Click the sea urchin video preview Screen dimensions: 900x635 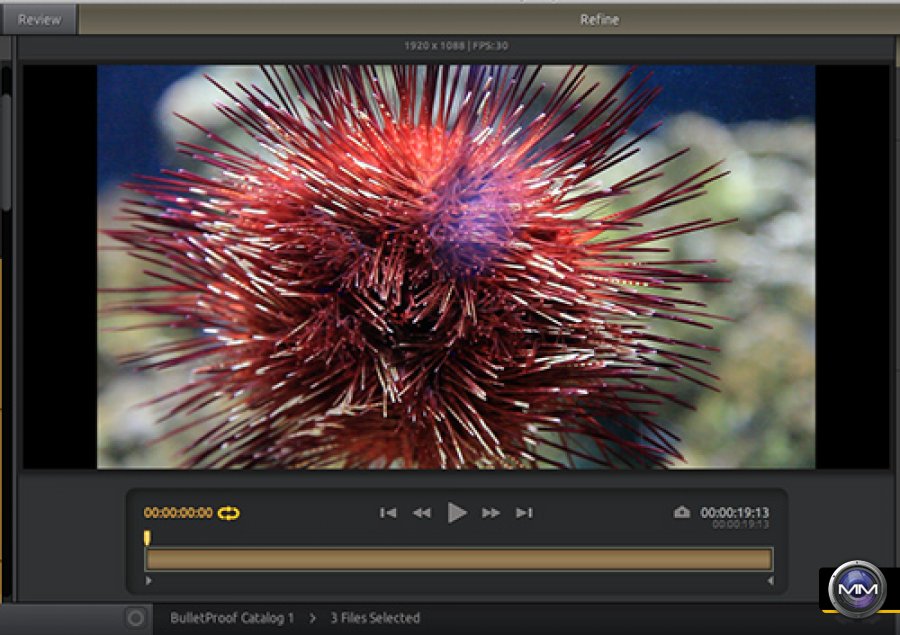point(456,267)
